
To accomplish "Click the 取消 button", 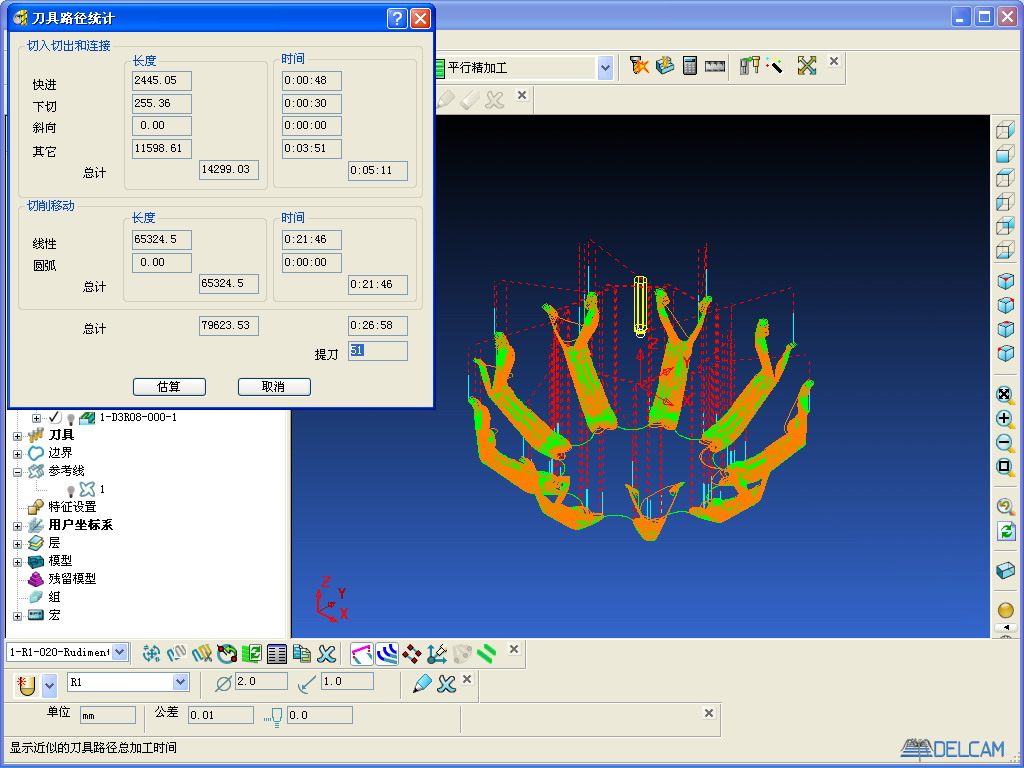I will click(x=274, y=387).
